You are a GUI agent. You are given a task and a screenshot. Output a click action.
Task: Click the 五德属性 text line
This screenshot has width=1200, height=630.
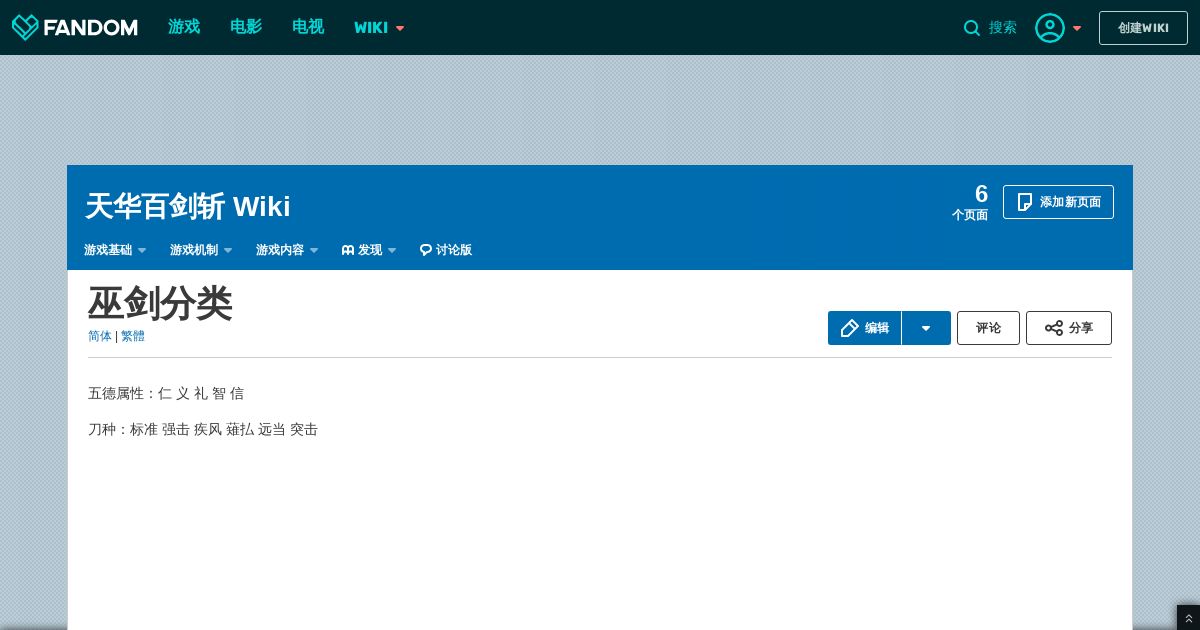pyautogui.click(x=166, y=393)
